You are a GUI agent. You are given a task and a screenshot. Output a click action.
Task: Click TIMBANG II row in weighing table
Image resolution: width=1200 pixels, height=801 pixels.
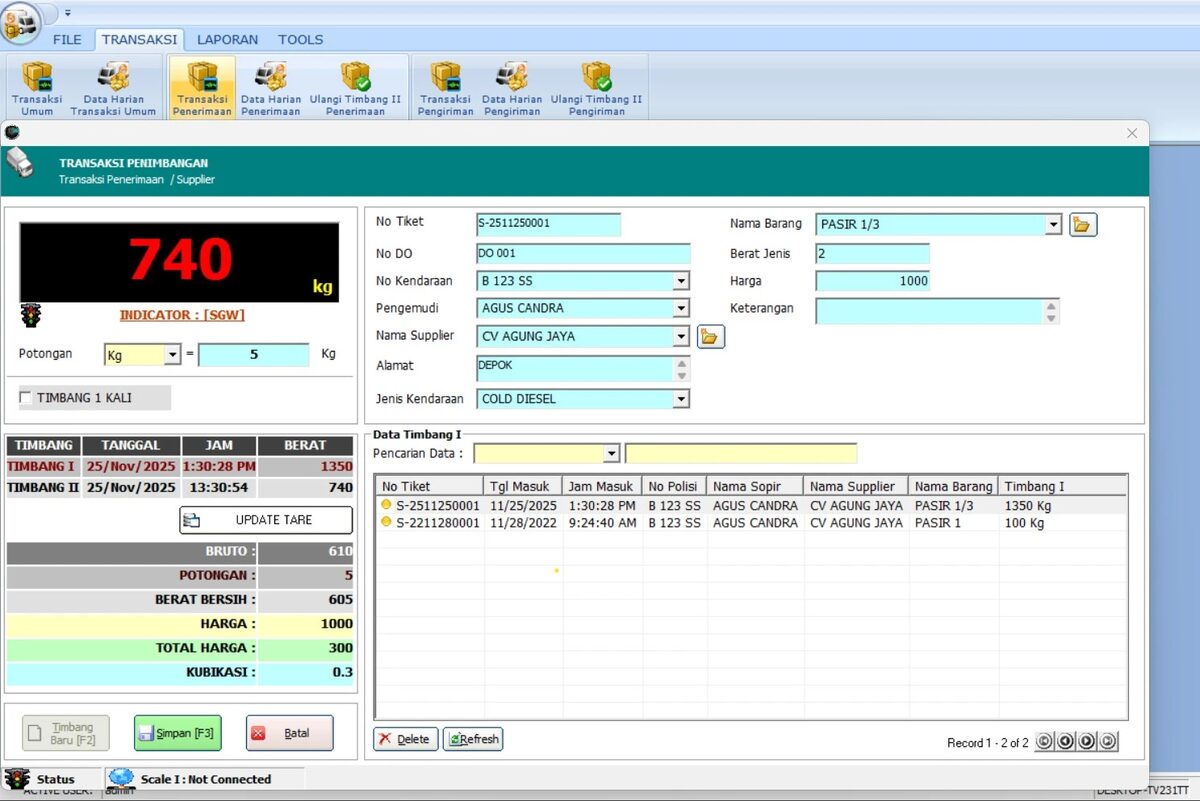180,488
